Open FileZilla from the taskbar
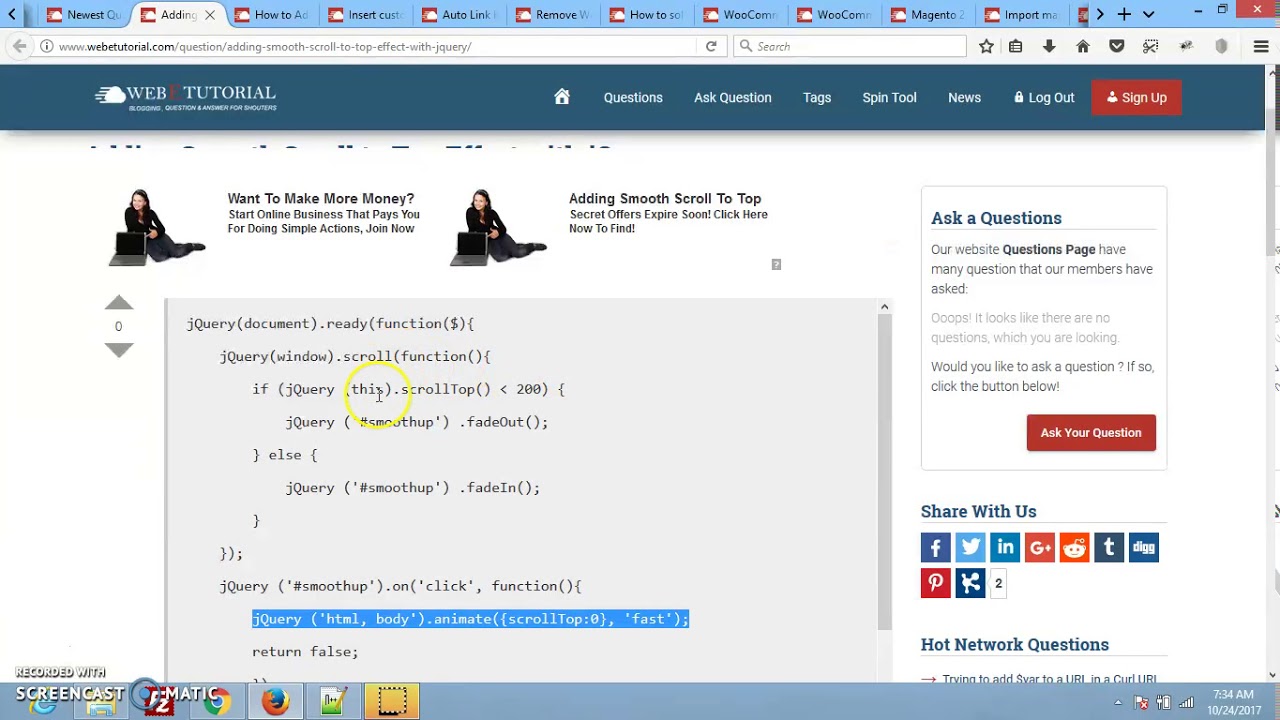 point(158,701)
